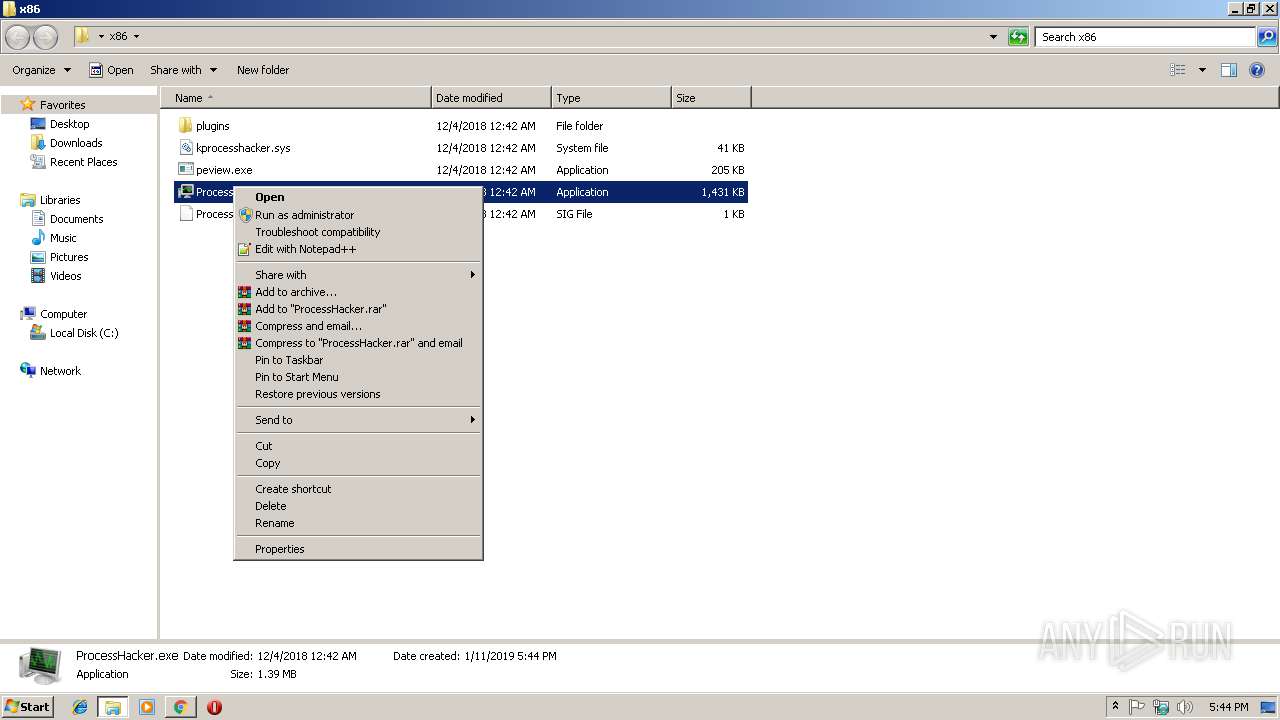1280x720 pixels.
Task: Choose Compress to "ProcessHacker.rar" and email
Action: [x=358, y=343]
